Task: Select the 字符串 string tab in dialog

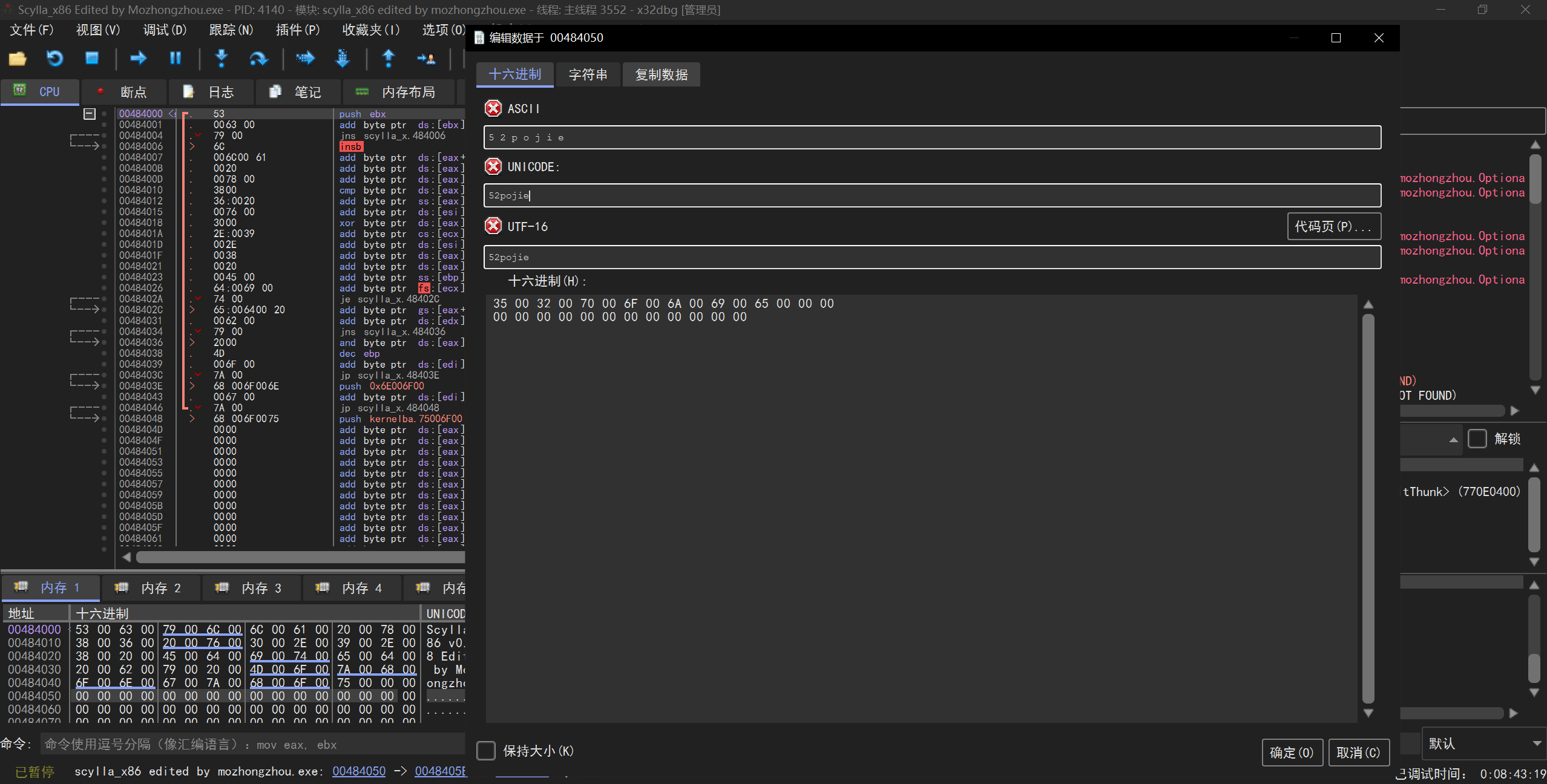Action: (588, 74)
